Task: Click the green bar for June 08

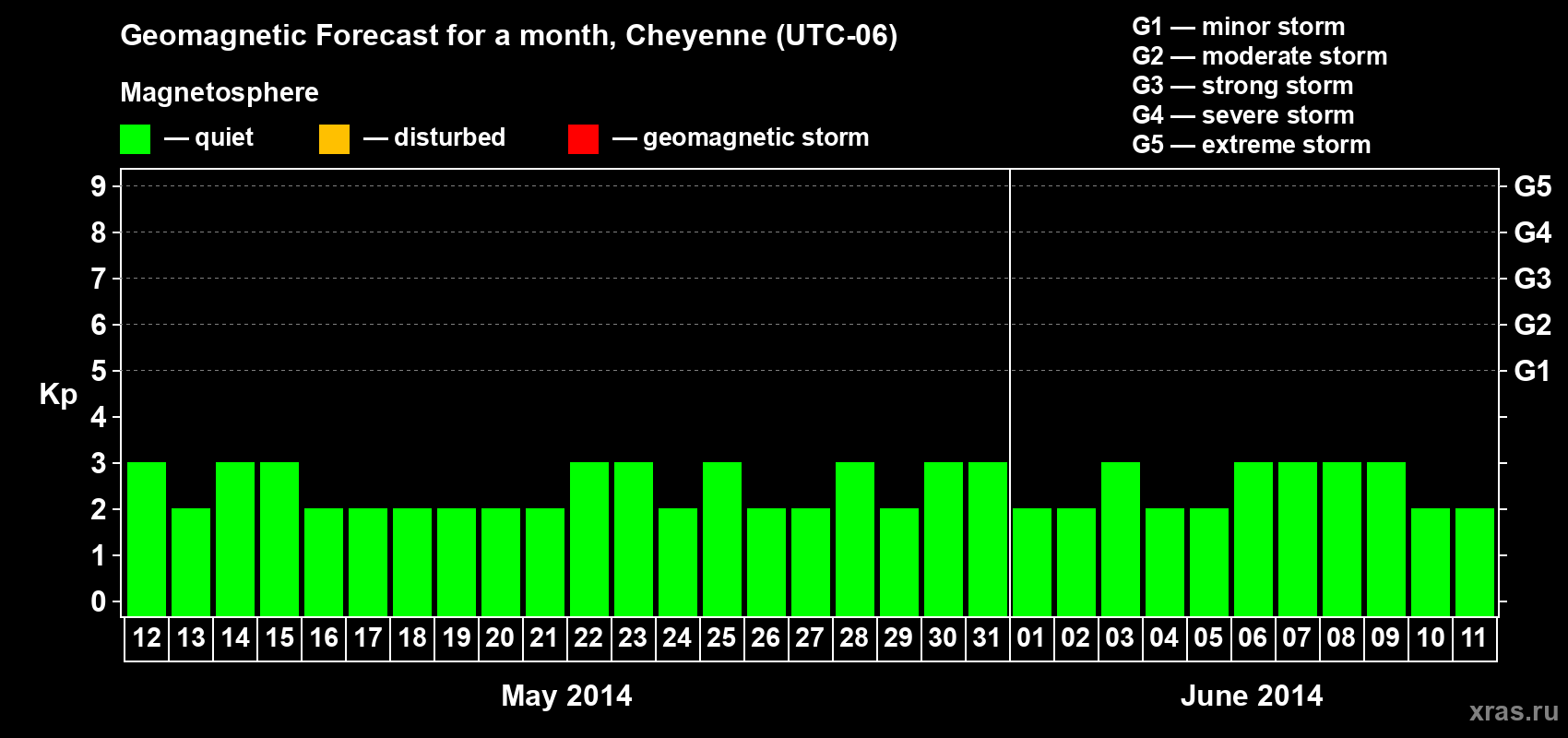Action: tap(1342, 539)
